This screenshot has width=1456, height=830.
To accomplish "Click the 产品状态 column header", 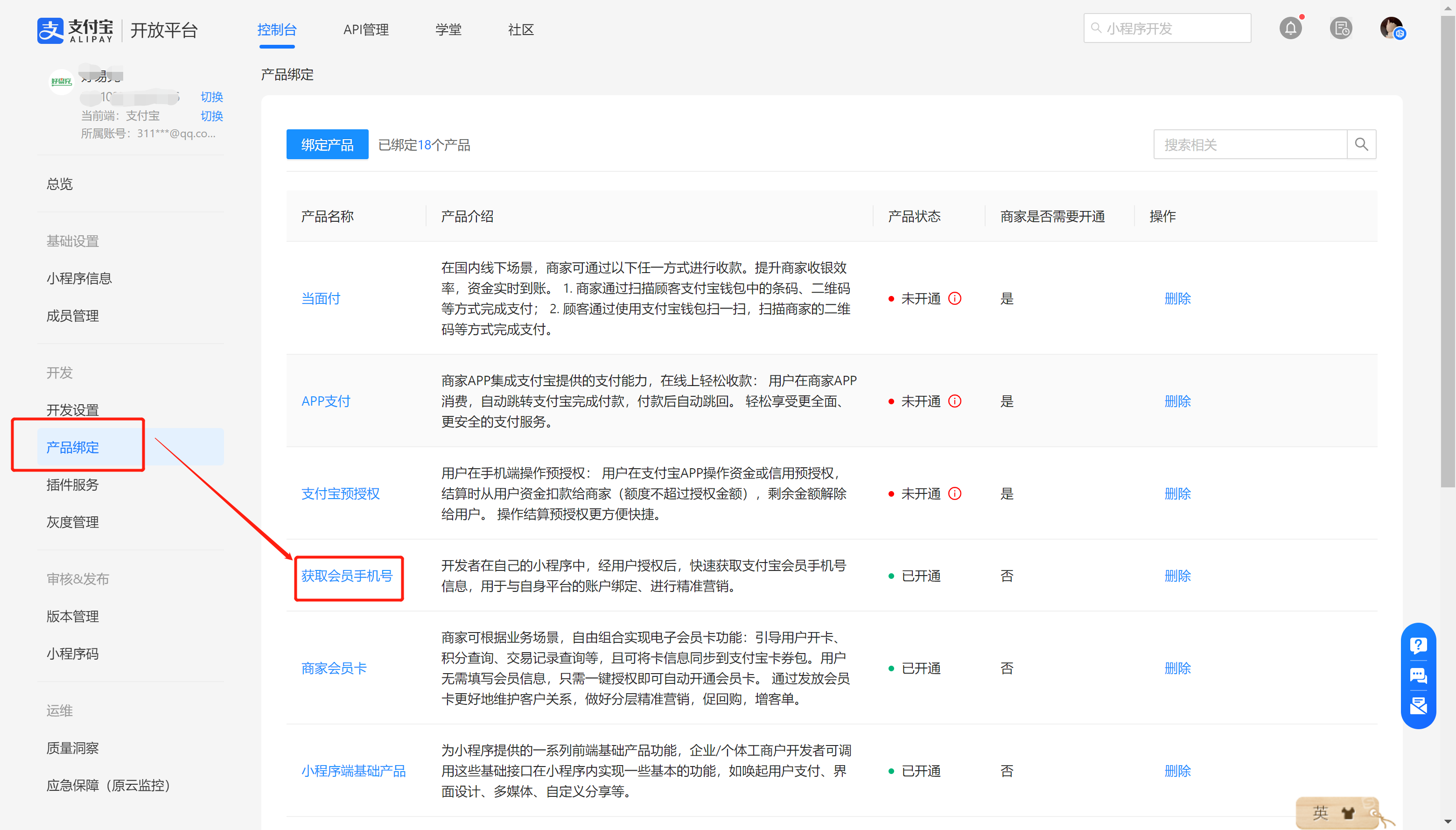I will (x=914, y=216).
